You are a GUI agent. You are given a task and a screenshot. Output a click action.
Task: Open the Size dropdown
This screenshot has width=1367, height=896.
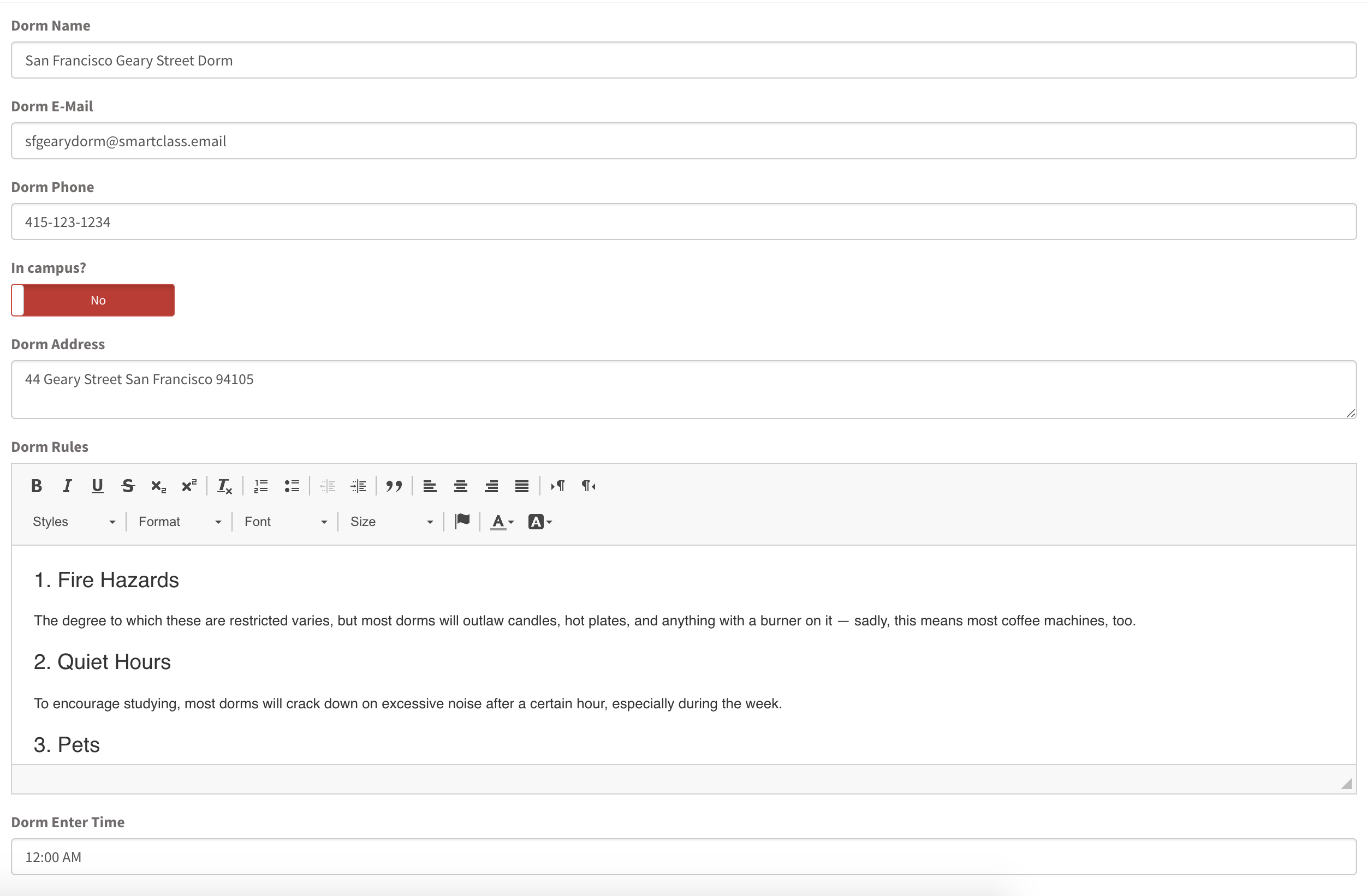(391, 522)
